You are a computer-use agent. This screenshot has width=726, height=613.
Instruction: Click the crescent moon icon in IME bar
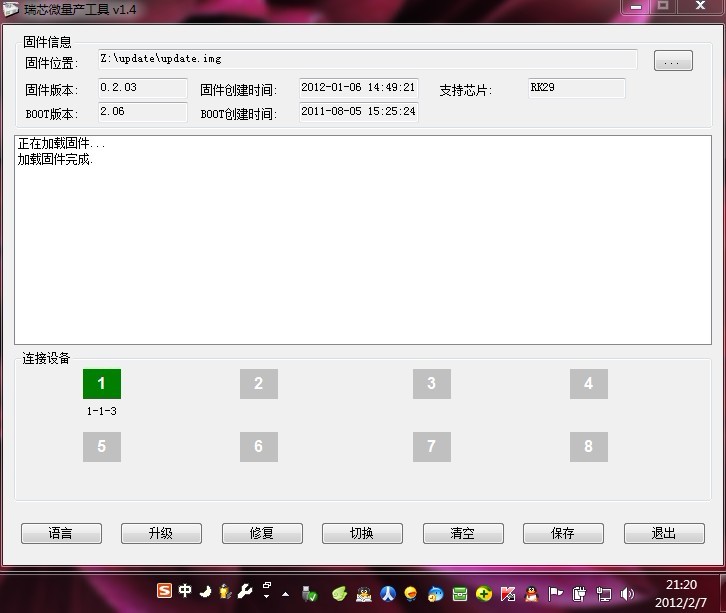coord(205,591)
